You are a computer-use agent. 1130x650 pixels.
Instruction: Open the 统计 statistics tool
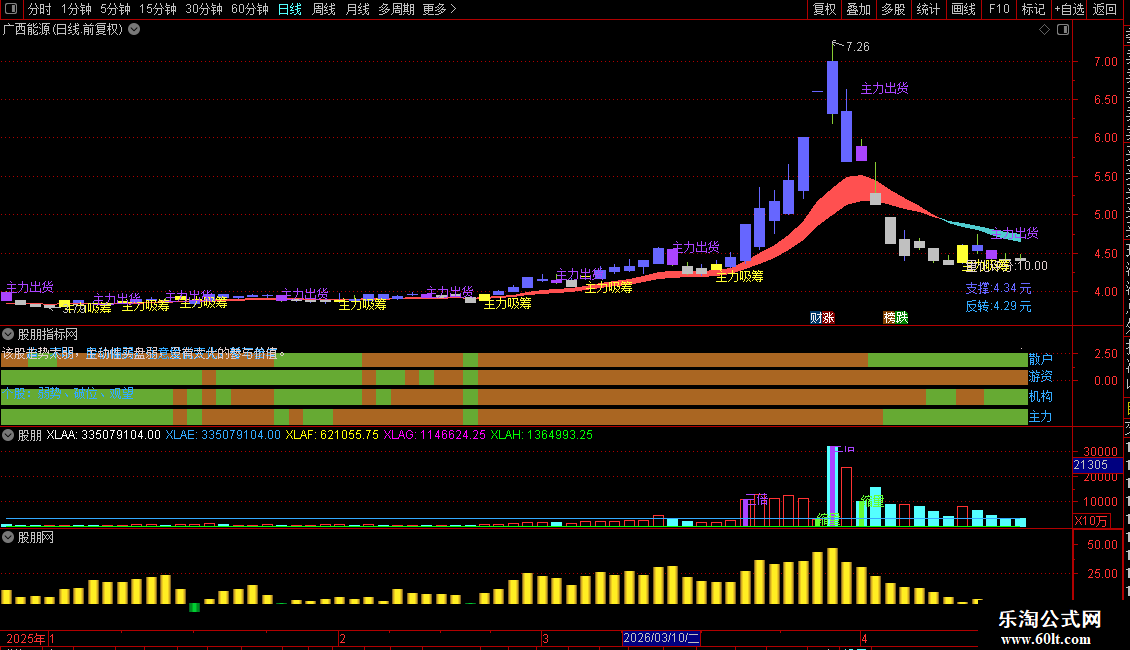tap(928, 9)
